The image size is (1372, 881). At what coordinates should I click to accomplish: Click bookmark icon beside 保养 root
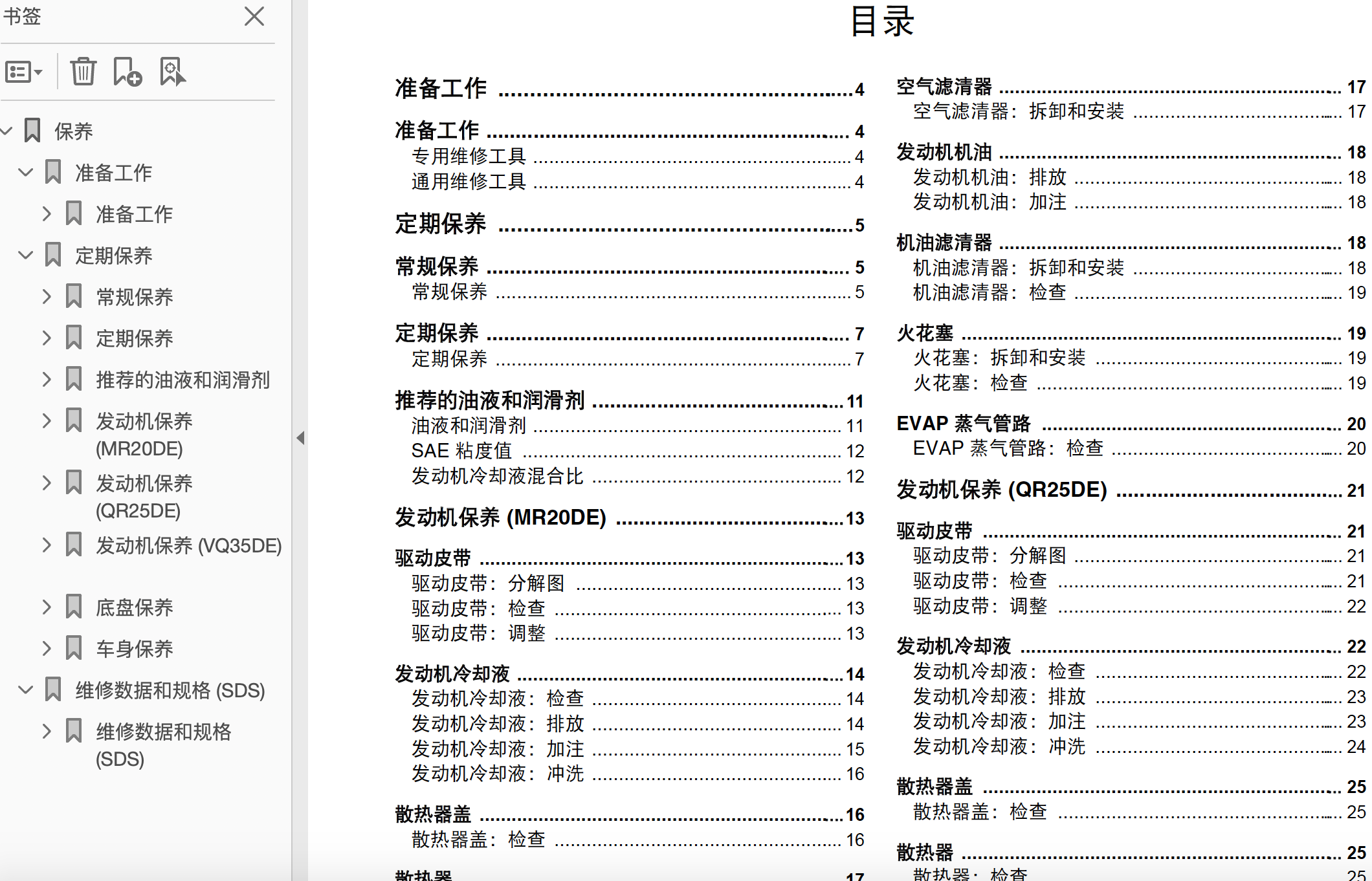coord(32,131)
